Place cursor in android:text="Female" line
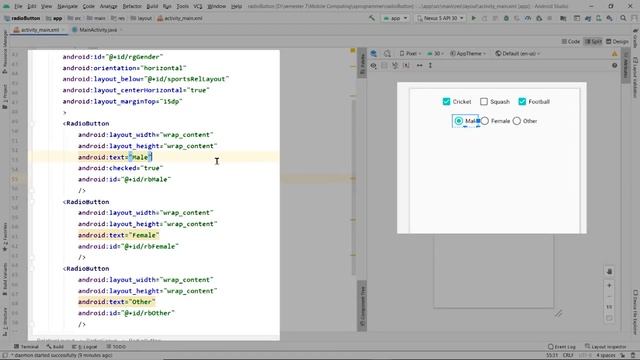Viewport: 640px width, 360px height. (118, 235)
